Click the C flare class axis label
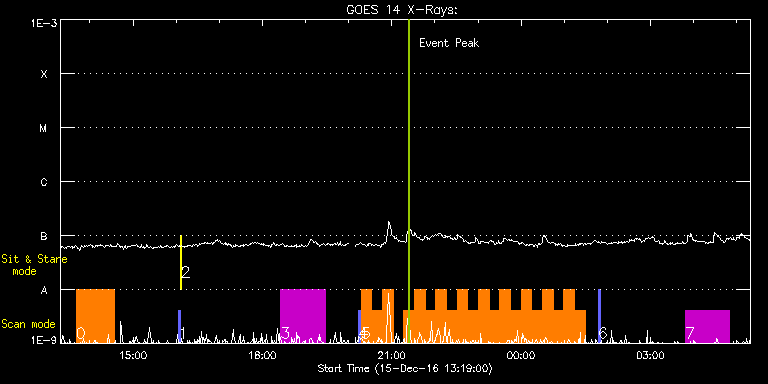The height and width of the screenshot is (384, 768). pyautogui.click(x=44, y=182)
